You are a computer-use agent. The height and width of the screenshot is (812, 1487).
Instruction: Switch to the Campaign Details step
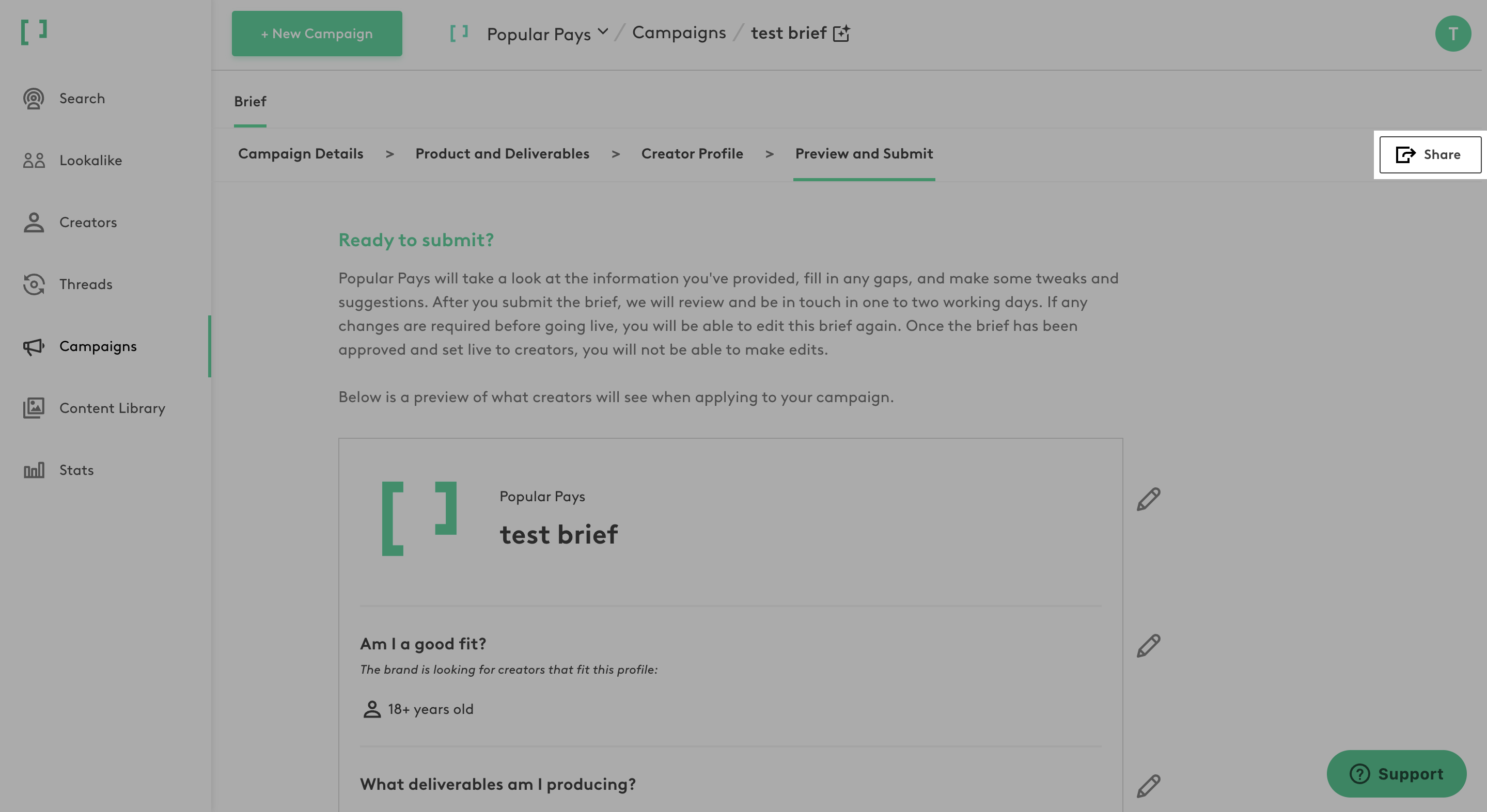pyautogui.click(x=300, y=154)
